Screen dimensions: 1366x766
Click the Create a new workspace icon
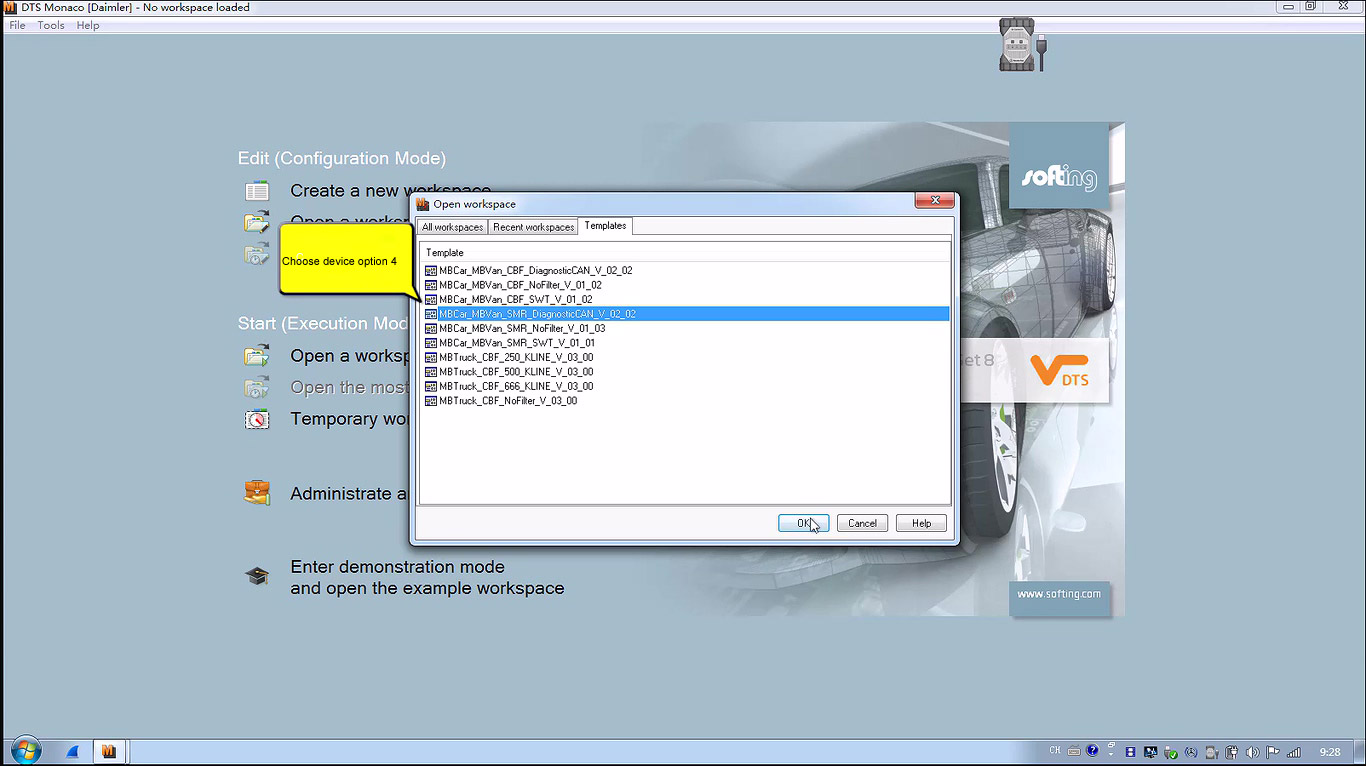point(257,191)
